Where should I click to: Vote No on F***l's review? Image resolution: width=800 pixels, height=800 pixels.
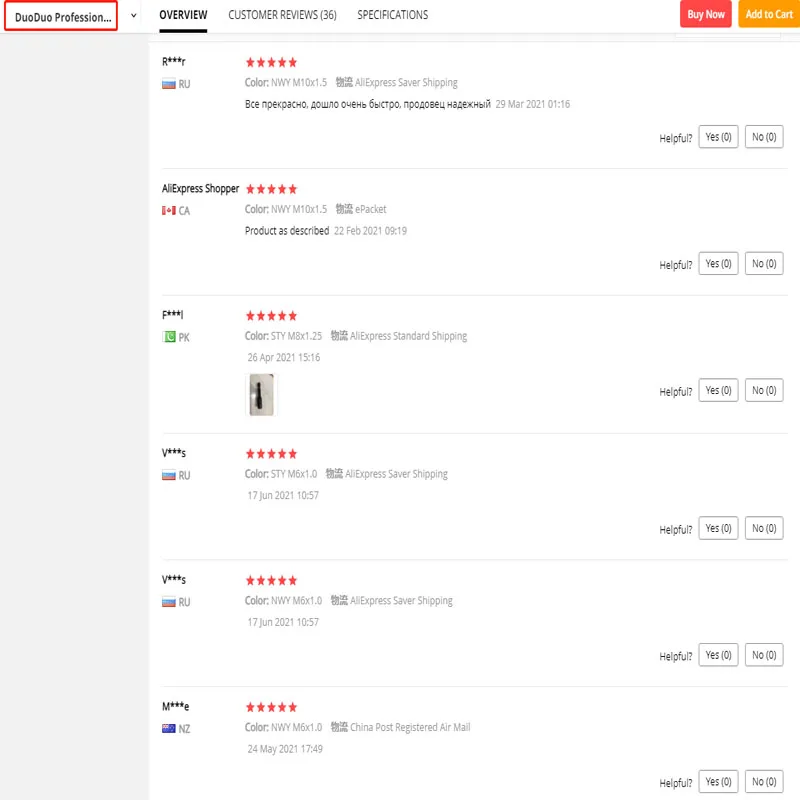click(764, 390)
